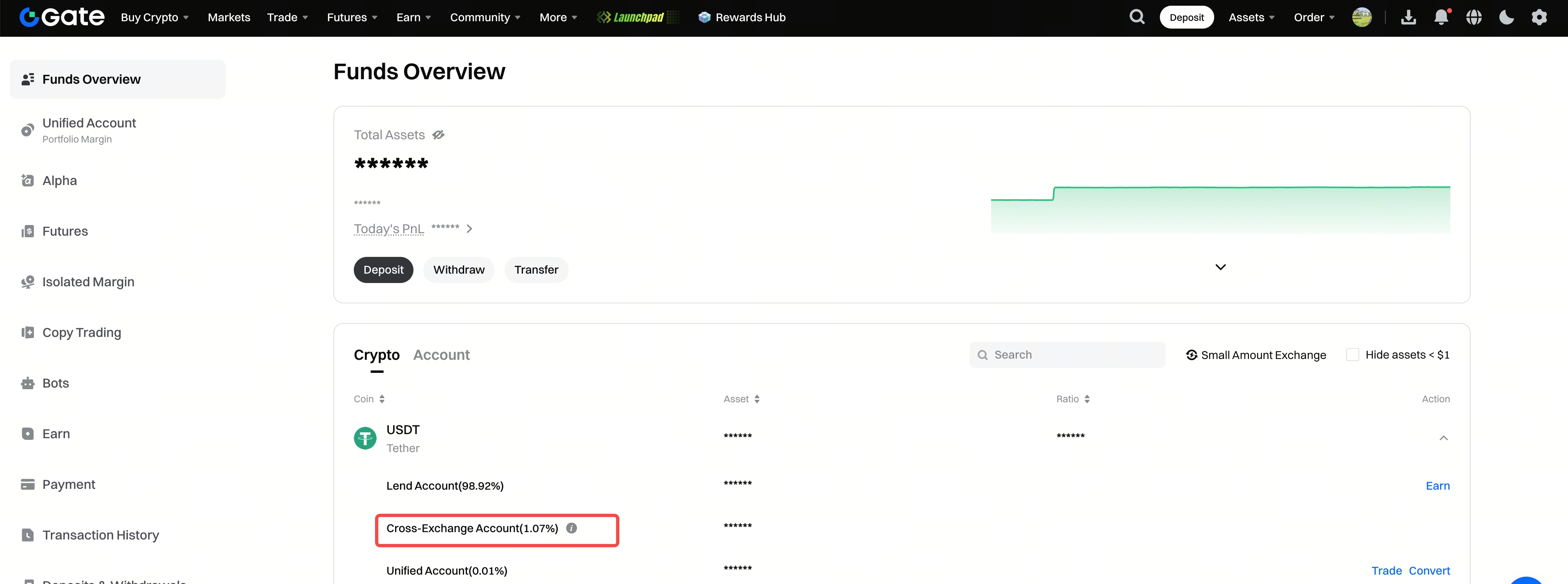Open the notifications bell icon
This screenshot has width=1568, height=584.
pyautogui.click(x=1441, y=17)
